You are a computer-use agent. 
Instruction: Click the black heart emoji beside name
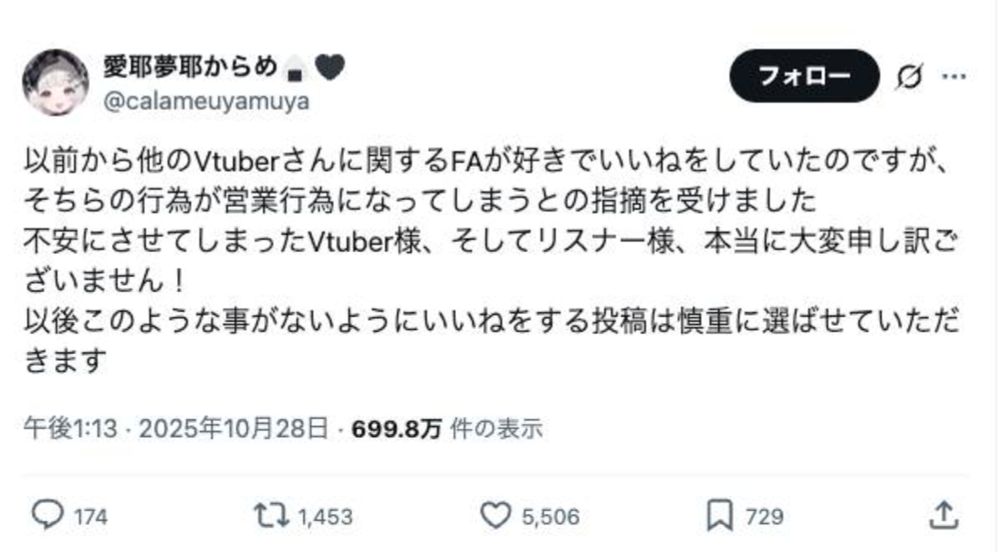[330, 67]
